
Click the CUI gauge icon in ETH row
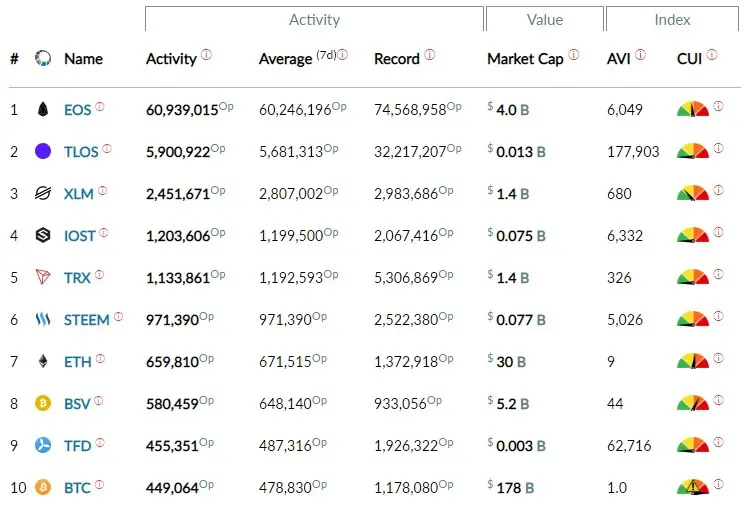[x=693, y=361]
